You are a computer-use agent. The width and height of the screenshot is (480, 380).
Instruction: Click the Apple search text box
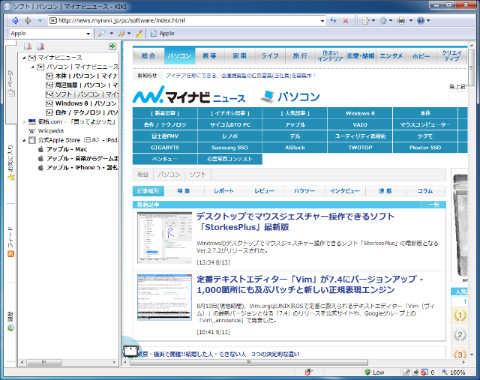tap(47, 33)
